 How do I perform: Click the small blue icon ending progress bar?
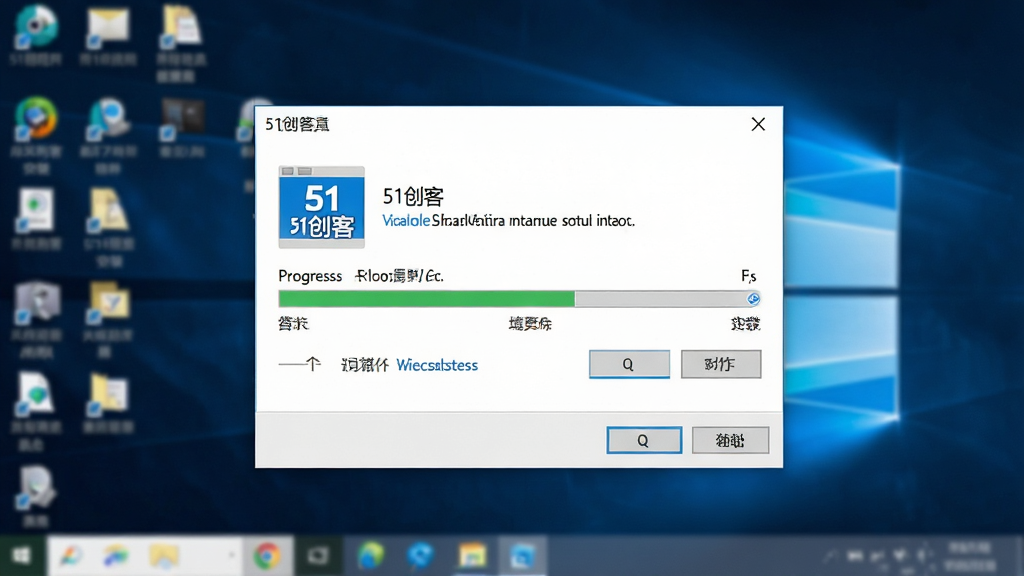[x=753, y=298]
